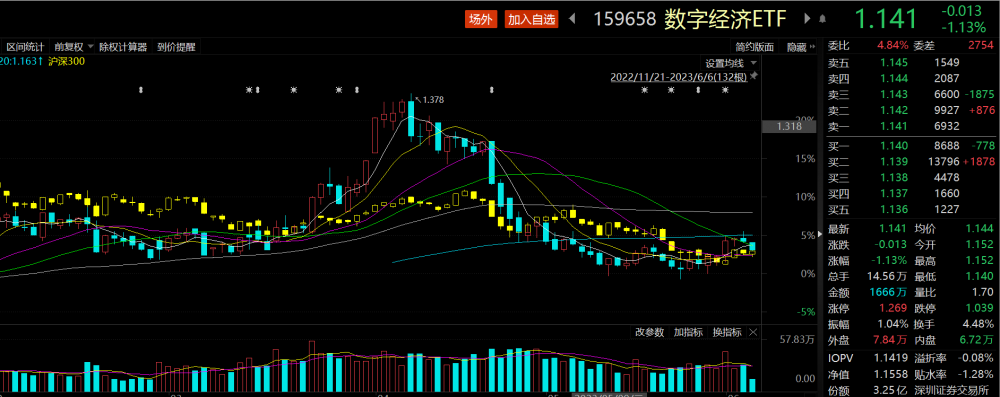Click the IOPV value 1.1419
The height and width of the screenshot is (397, 1000).
[890, 359]
